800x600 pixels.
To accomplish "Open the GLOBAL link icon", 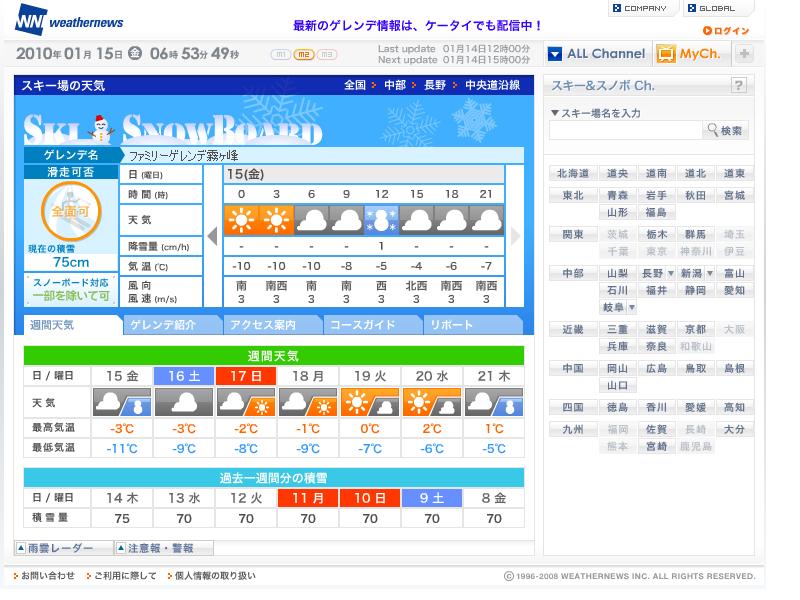I will 692,8.
